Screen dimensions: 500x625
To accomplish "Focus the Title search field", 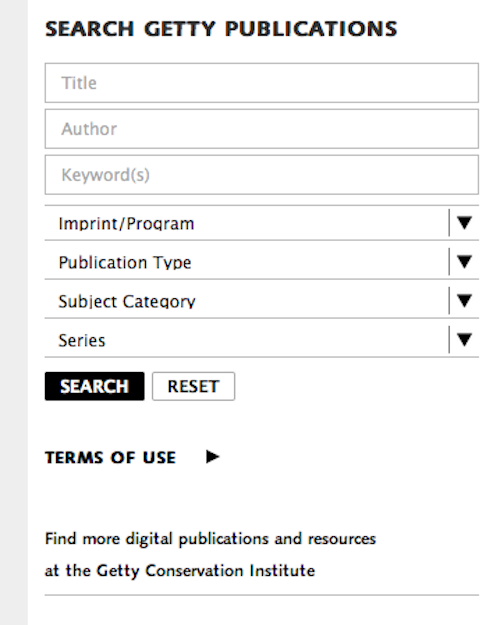I will (x=262, y=83).
